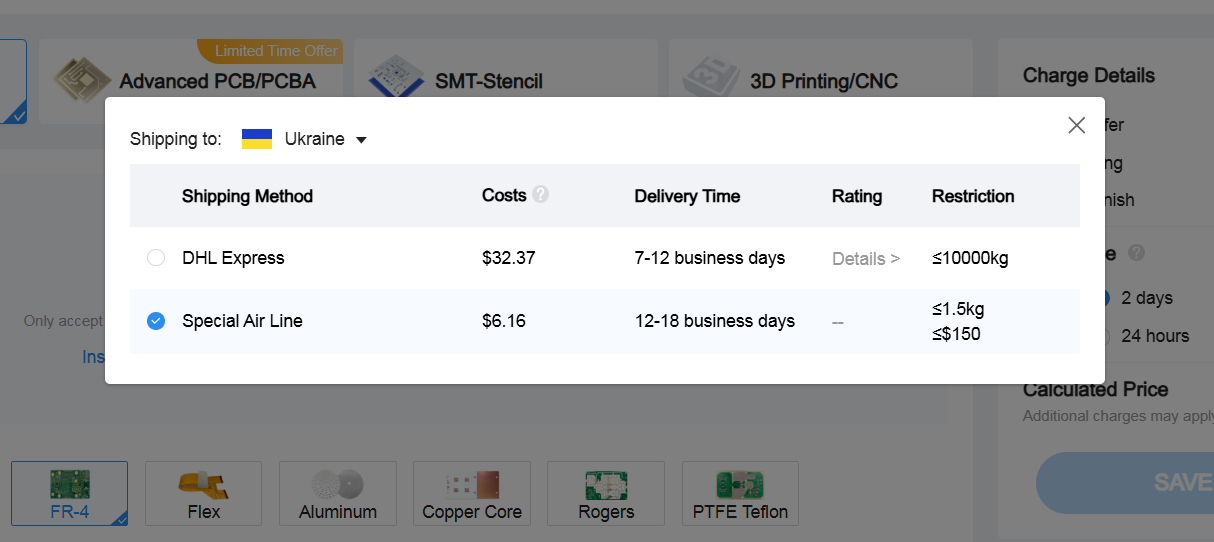Click the Special Air Line cost $6.16 row
The image size is (1214, 542).
[x=504, y=321]
